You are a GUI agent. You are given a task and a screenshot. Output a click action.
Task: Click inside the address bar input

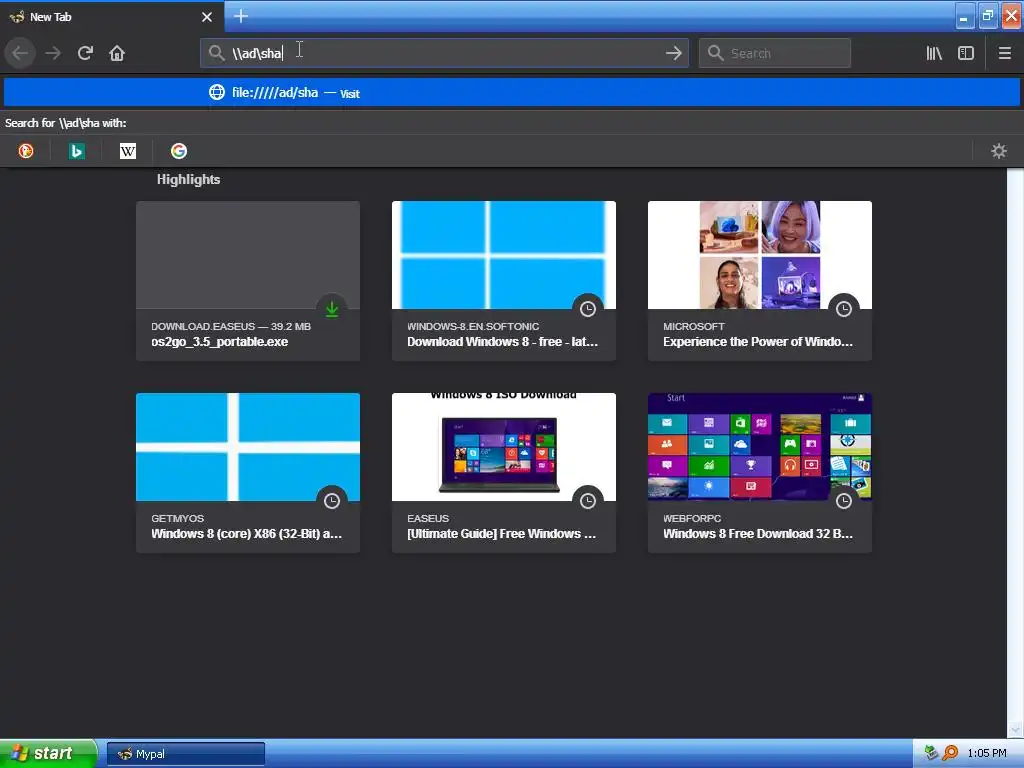444,53
